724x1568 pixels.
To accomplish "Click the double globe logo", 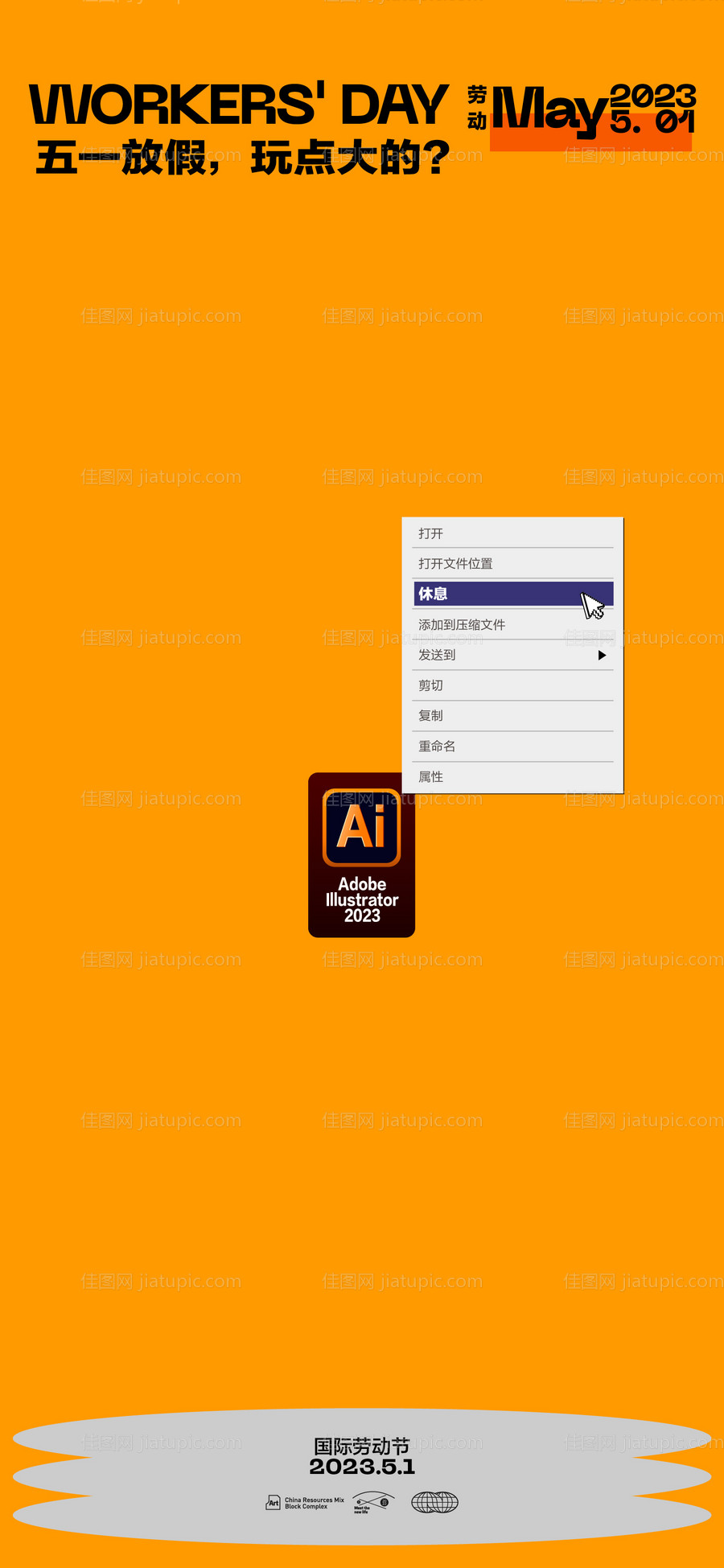I will [434, 1502].
